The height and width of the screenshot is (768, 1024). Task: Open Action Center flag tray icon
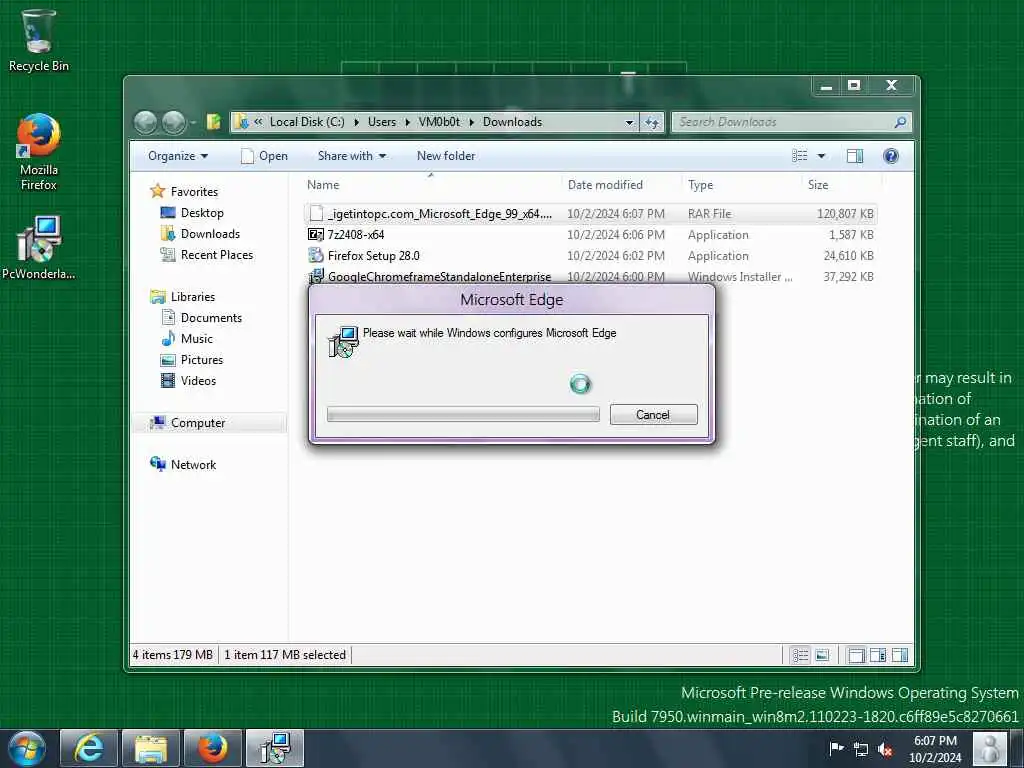pyautogui.click(x=836, y=748)
